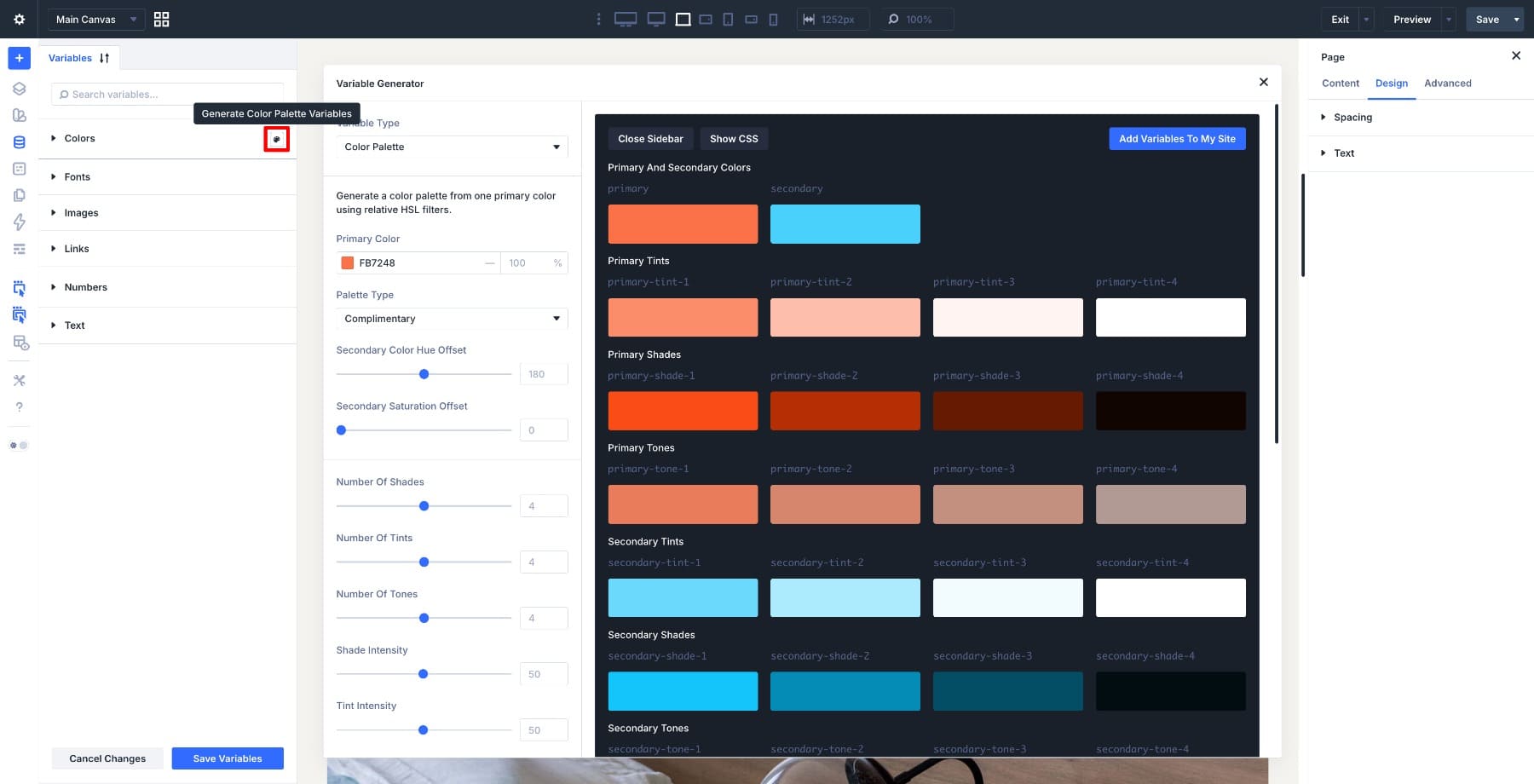Click the Variables sort arrows icon
The height and width of the screenshot is (784, 1534).
tap(105, 58)
